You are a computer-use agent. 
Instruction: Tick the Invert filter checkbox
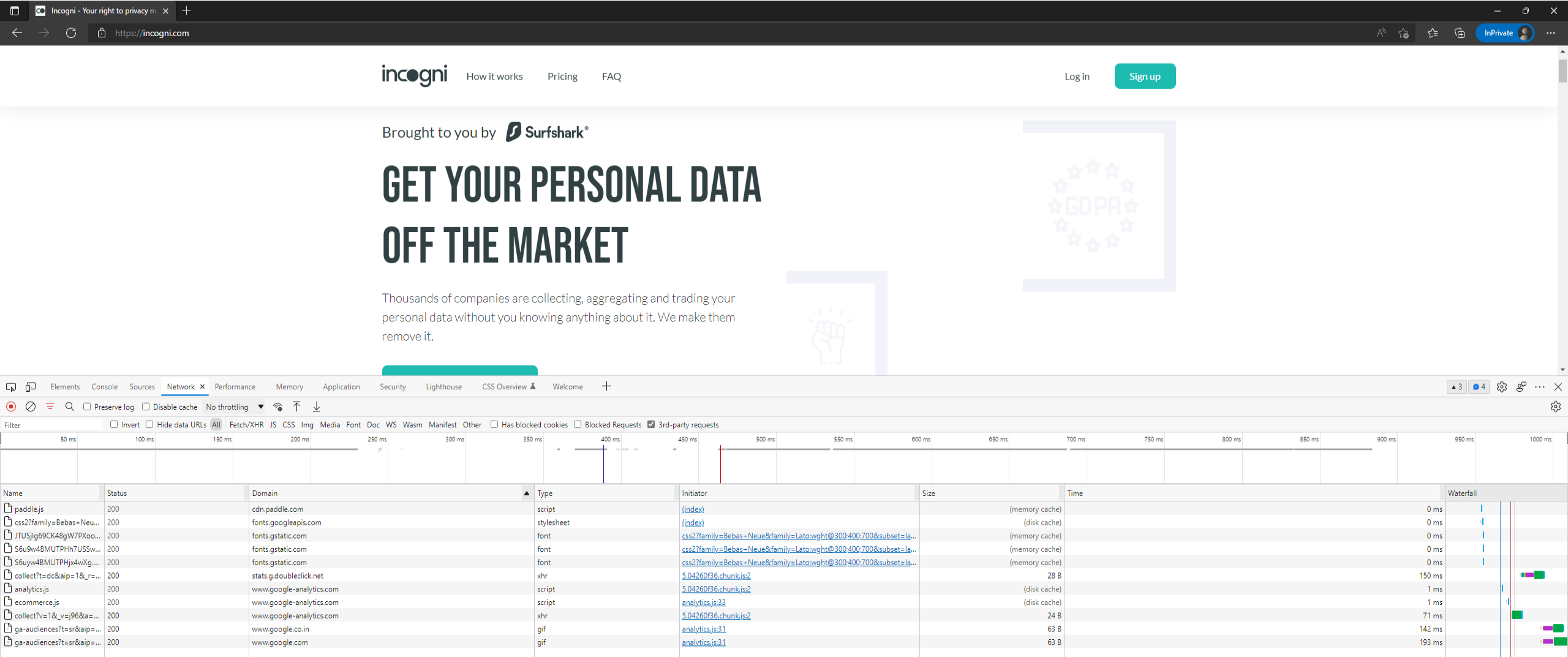[x=114, y=424]
